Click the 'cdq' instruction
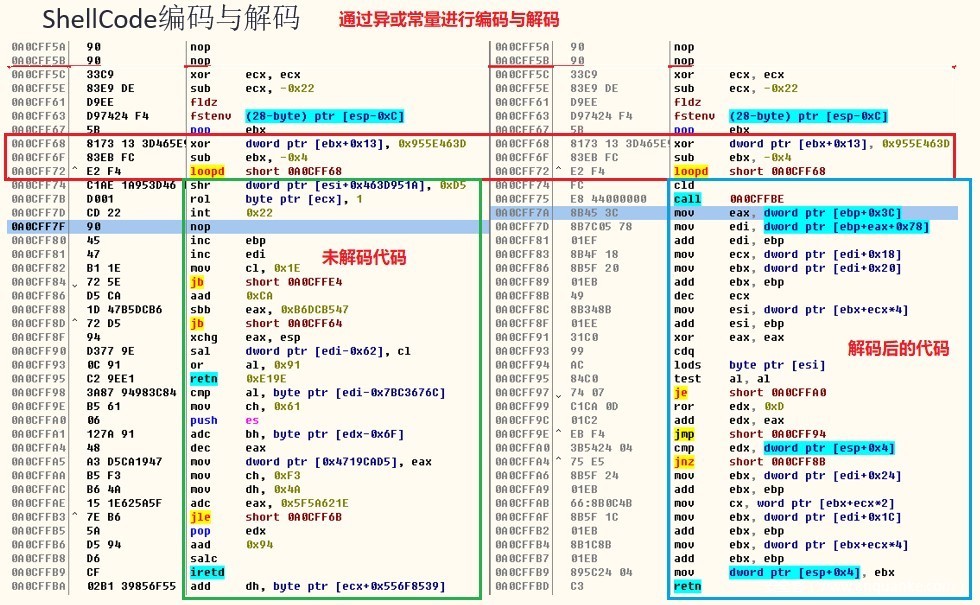This screenshot has height=605, width=980. [x=684, y=351]
